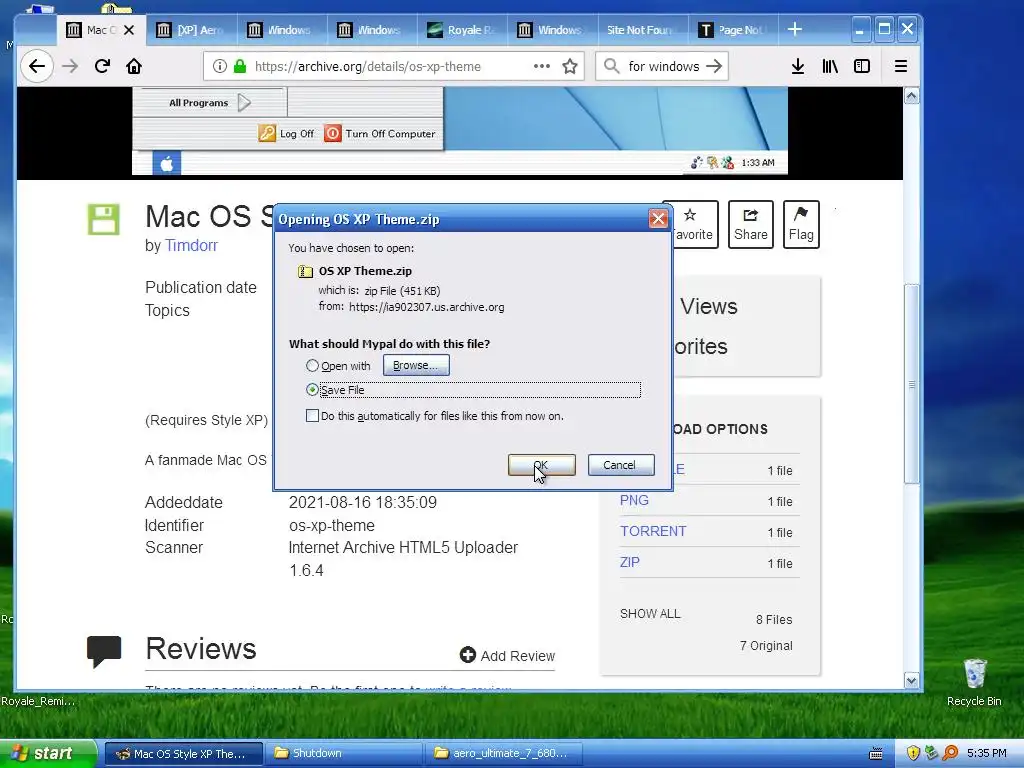The image size is (1024, 768).
Task: Go to the browser home page
Action: coord(134,66)
